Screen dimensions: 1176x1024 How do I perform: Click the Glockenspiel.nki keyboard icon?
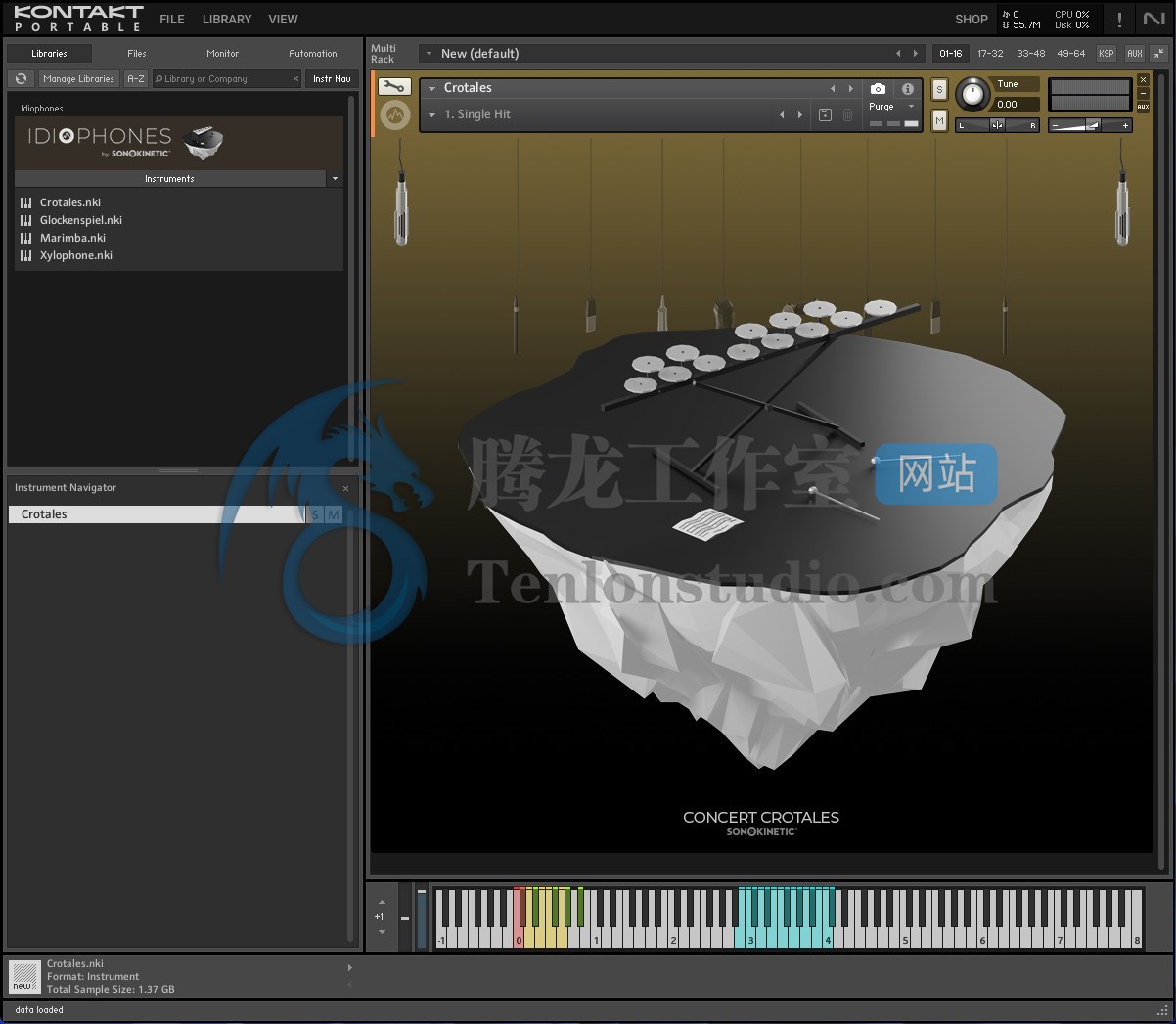26,220
